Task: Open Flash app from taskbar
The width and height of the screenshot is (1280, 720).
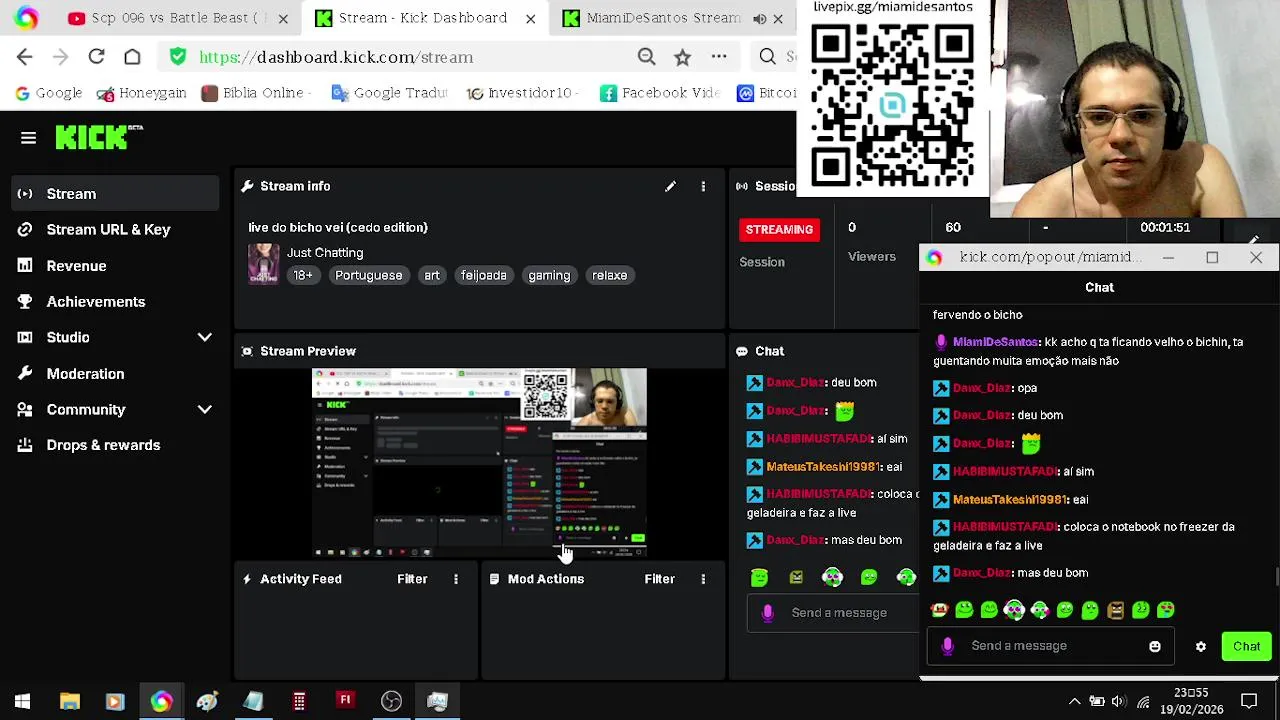Action: [x=345, y=701]
